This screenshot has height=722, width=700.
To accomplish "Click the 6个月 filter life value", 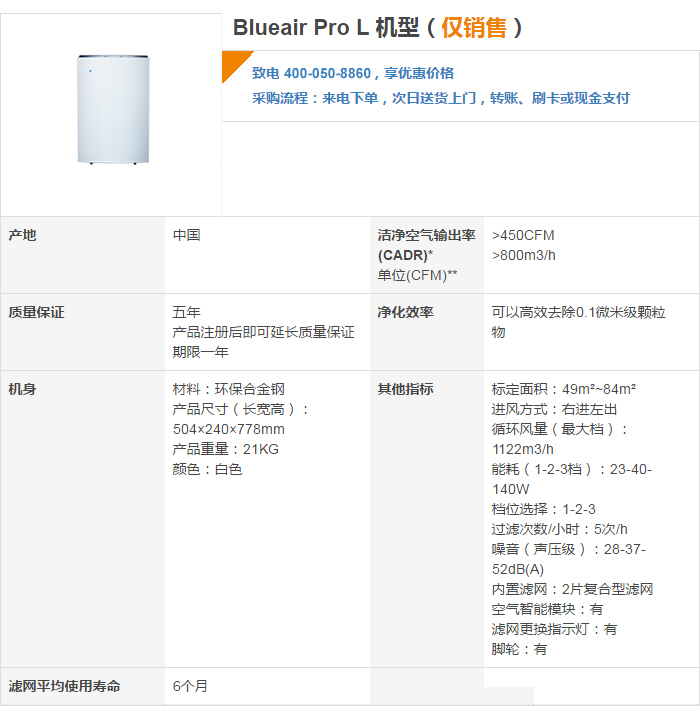I will tap(190, 686).
